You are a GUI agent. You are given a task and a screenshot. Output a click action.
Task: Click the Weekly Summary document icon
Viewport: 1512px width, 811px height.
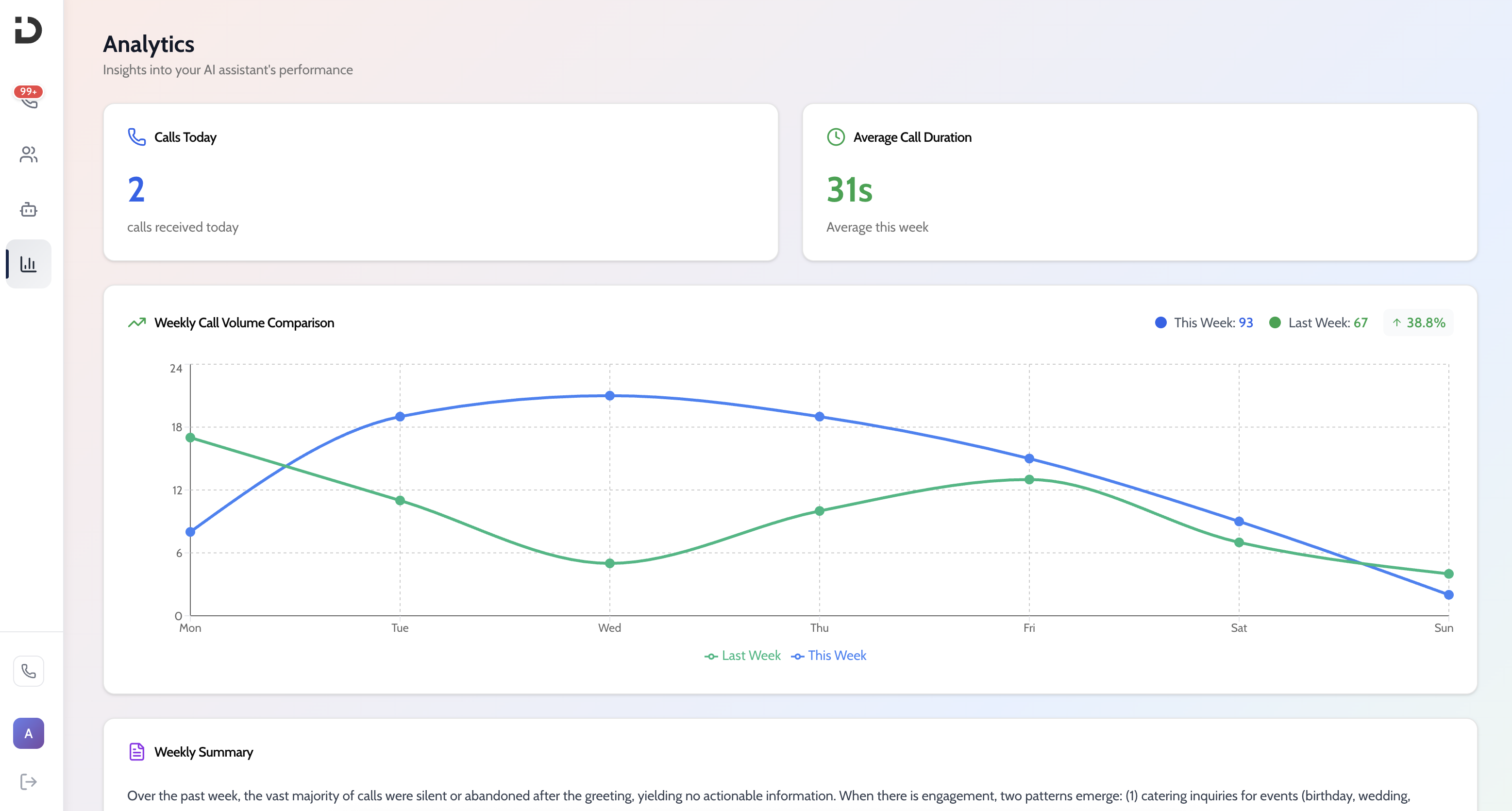click(x=137, y=752)
